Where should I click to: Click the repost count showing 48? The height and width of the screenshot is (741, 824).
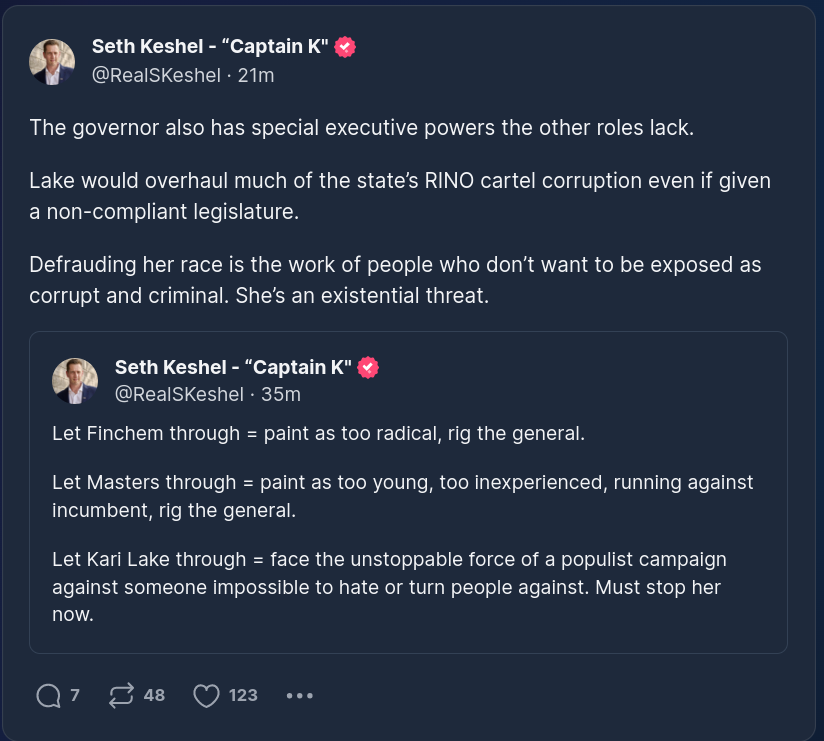(154, 695)
